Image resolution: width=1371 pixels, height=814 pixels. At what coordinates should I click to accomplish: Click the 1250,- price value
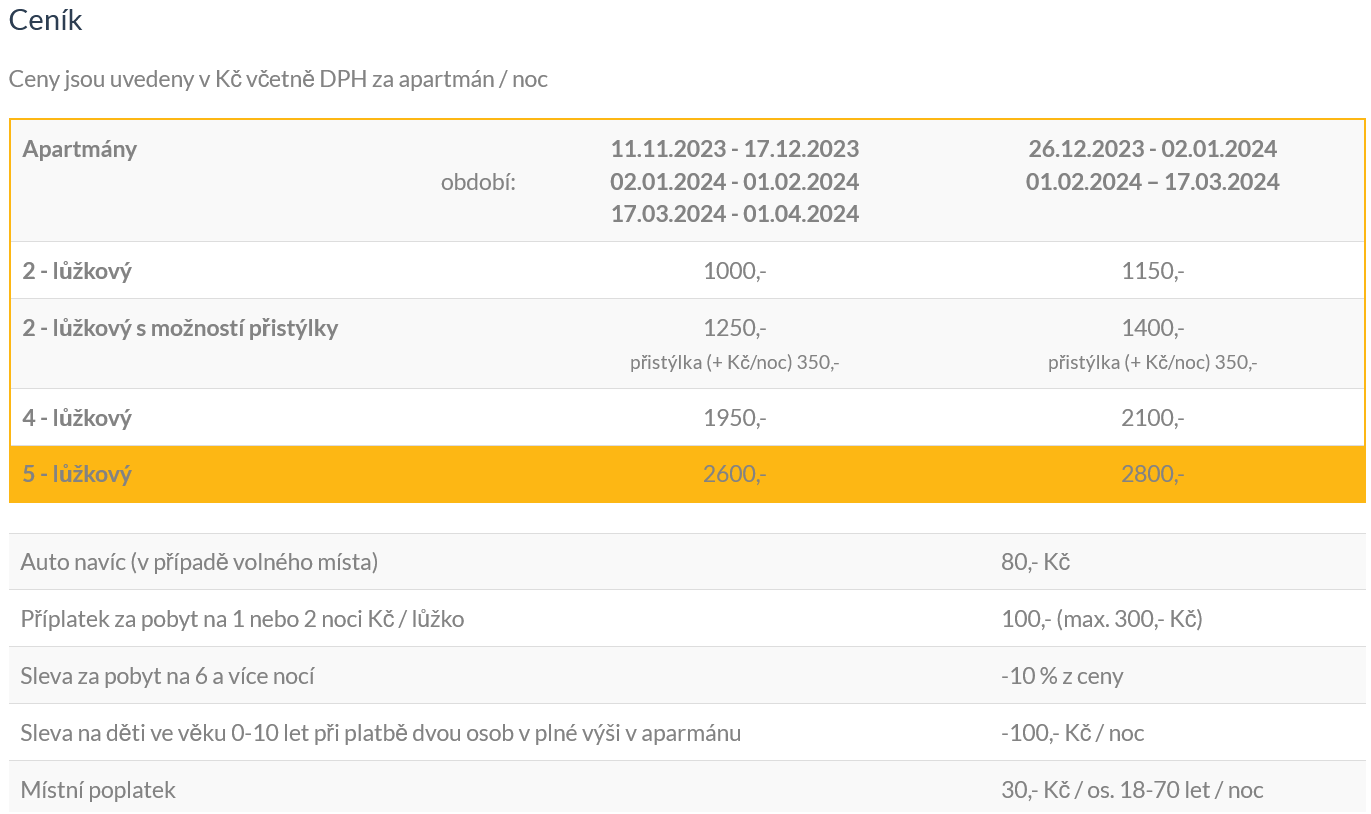pyautogui.click(x=734, y=328)
